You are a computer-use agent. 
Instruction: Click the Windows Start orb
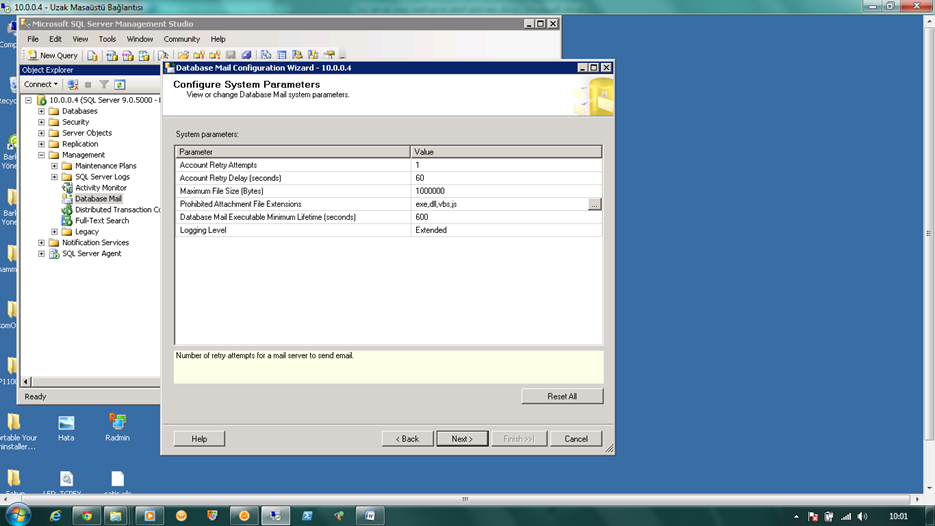coord(17,515)
